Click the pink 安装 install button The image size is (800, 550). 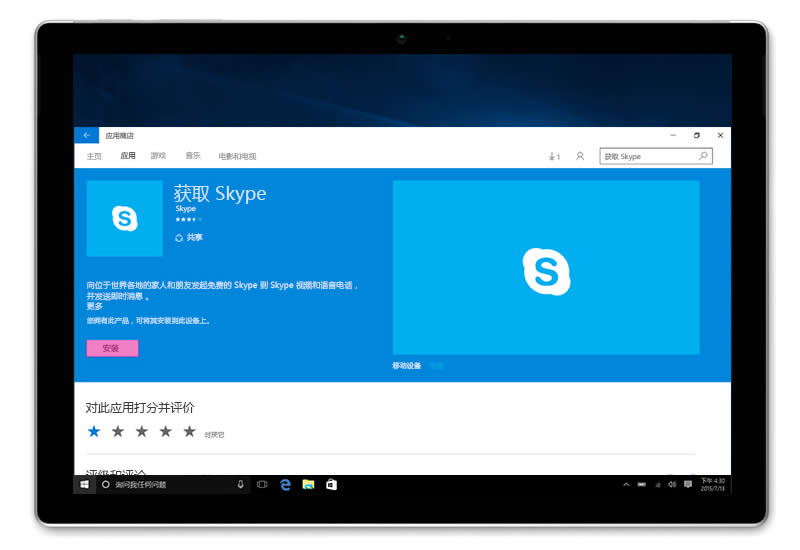tap(112, 348)
